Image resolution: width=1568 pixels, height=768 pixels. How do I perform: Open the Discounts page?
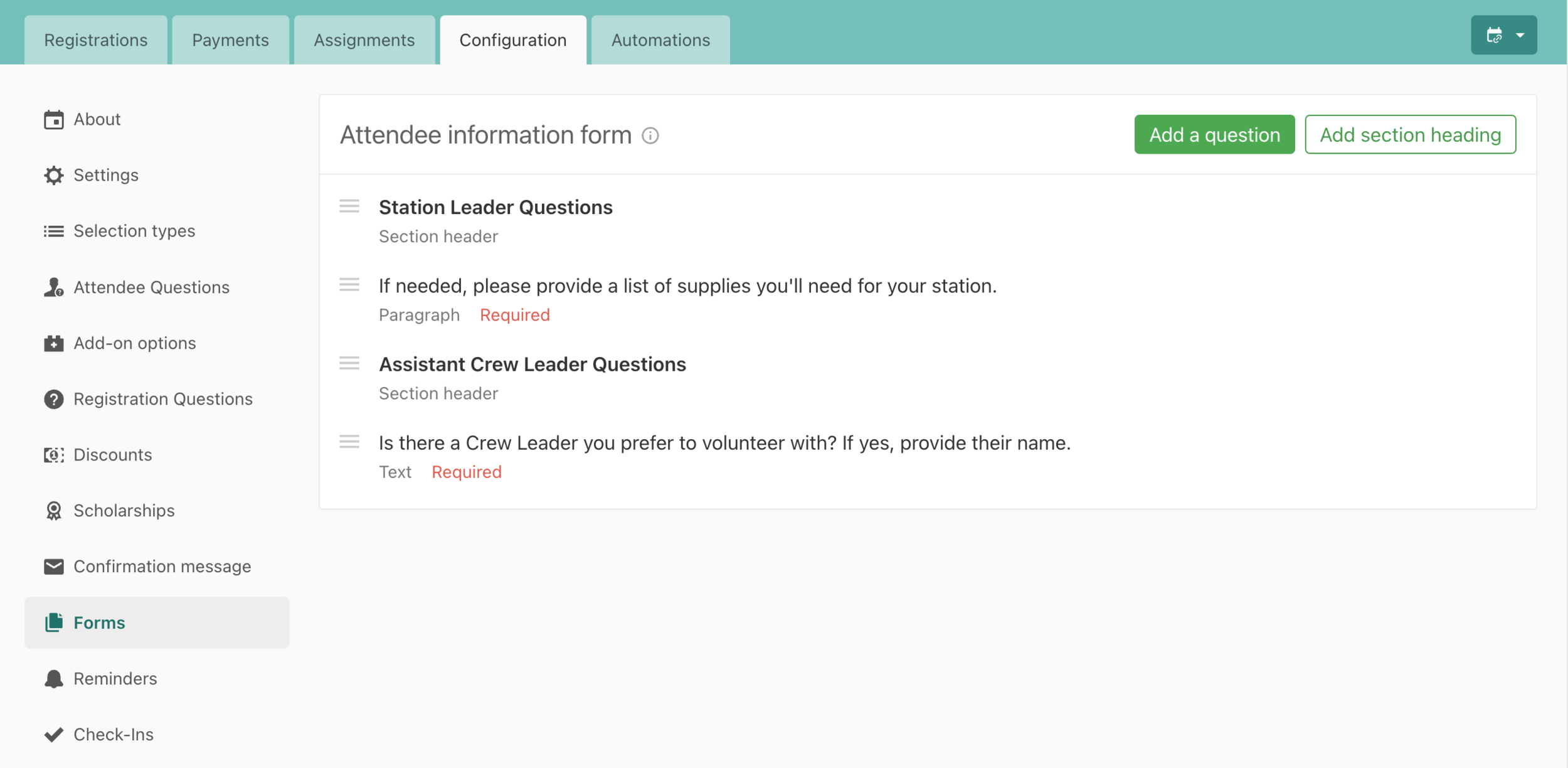tap(157, 455)
